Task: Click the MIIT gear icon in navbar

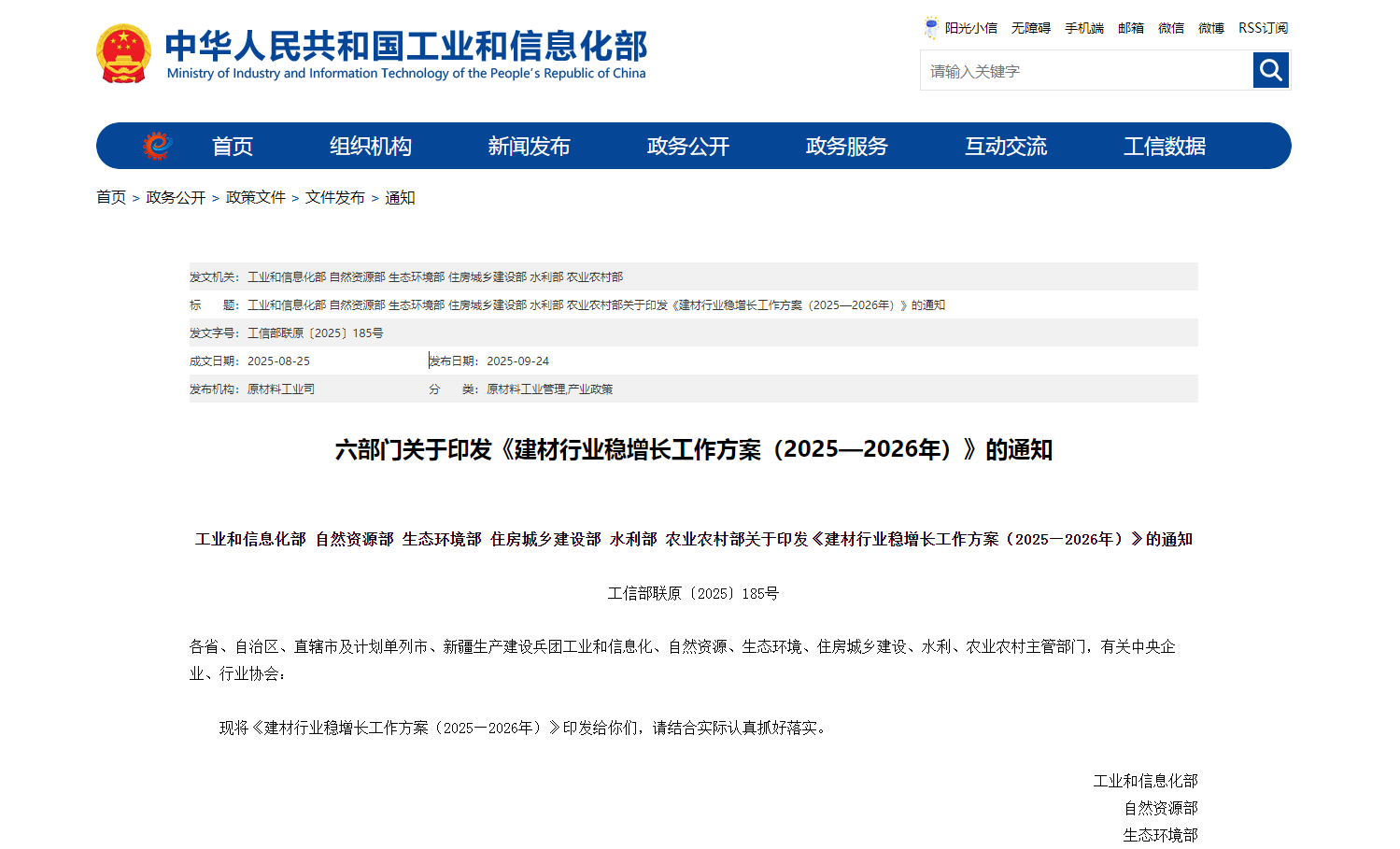Action: (x=157, y=146)
